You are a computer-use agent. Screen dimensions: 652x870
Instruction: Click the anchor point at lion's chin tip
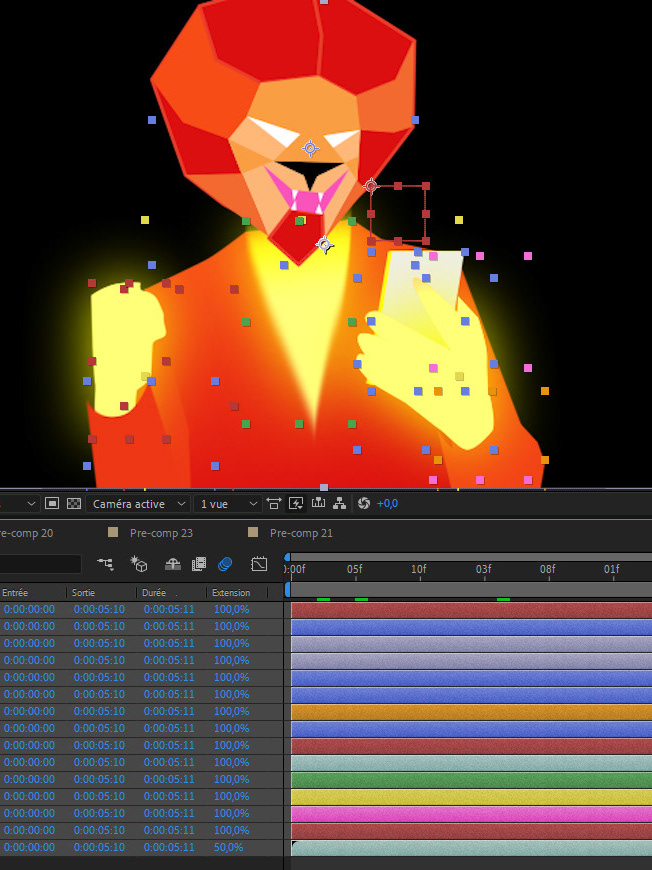coord(325,244)
